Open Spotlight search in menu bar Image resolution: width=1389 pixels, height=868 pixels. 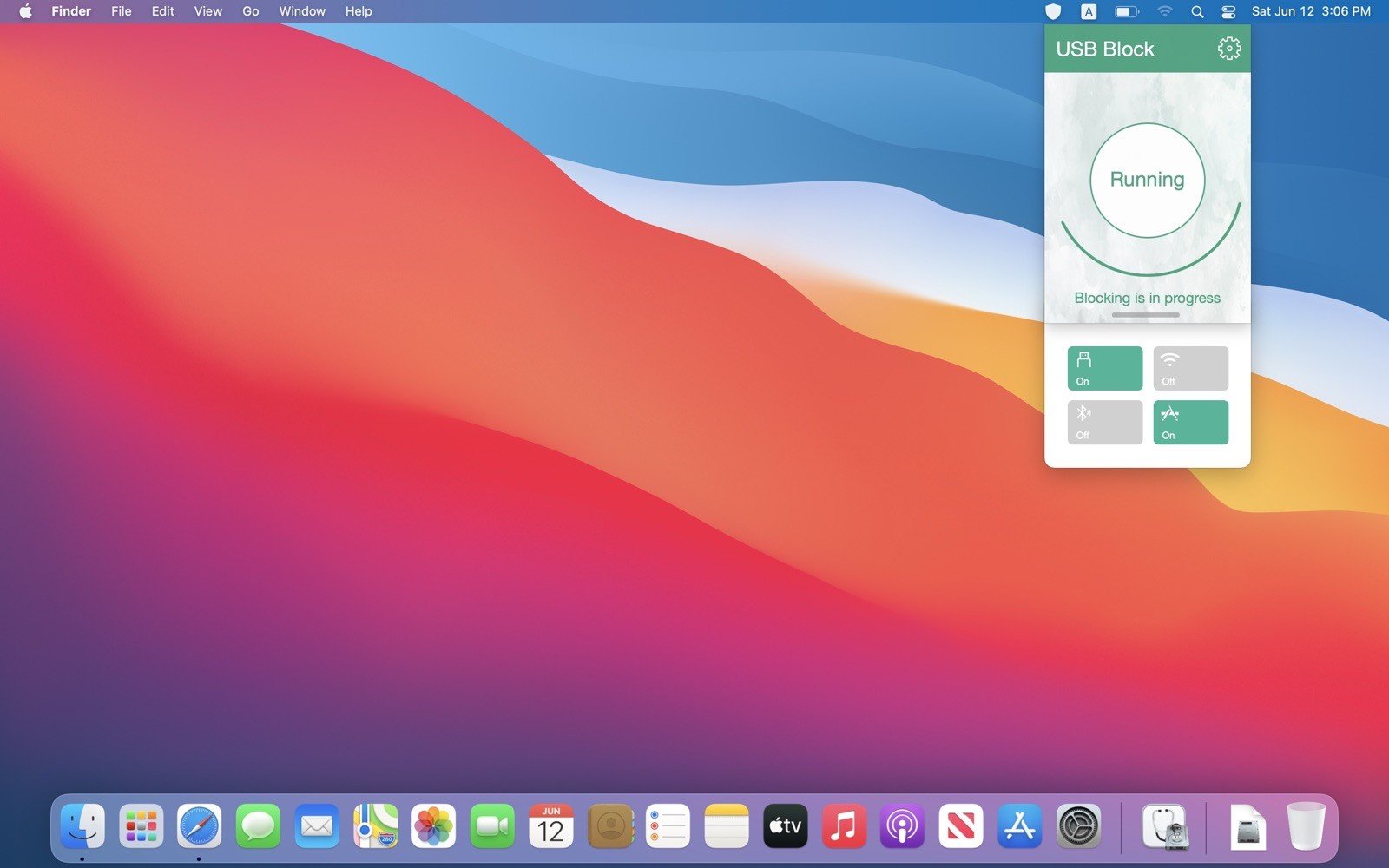[x=1197, y=11]
